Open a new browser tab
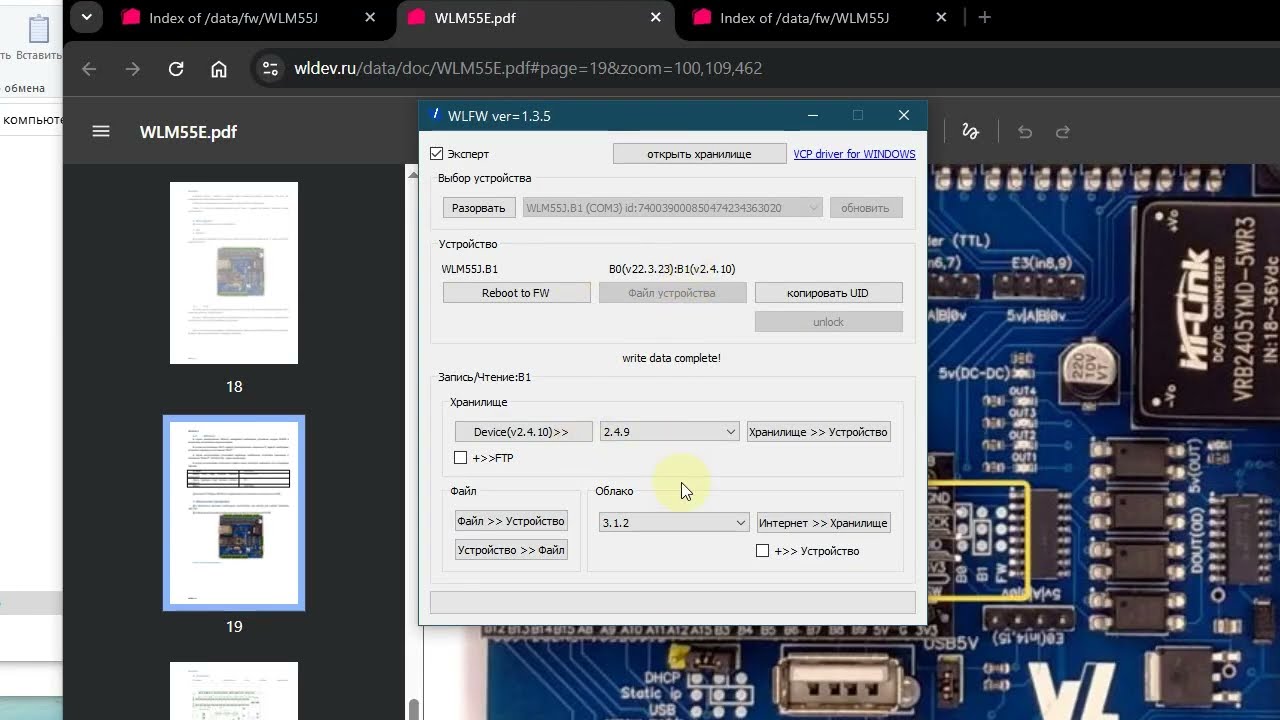 pyautogui.click(x=985, y=17)
